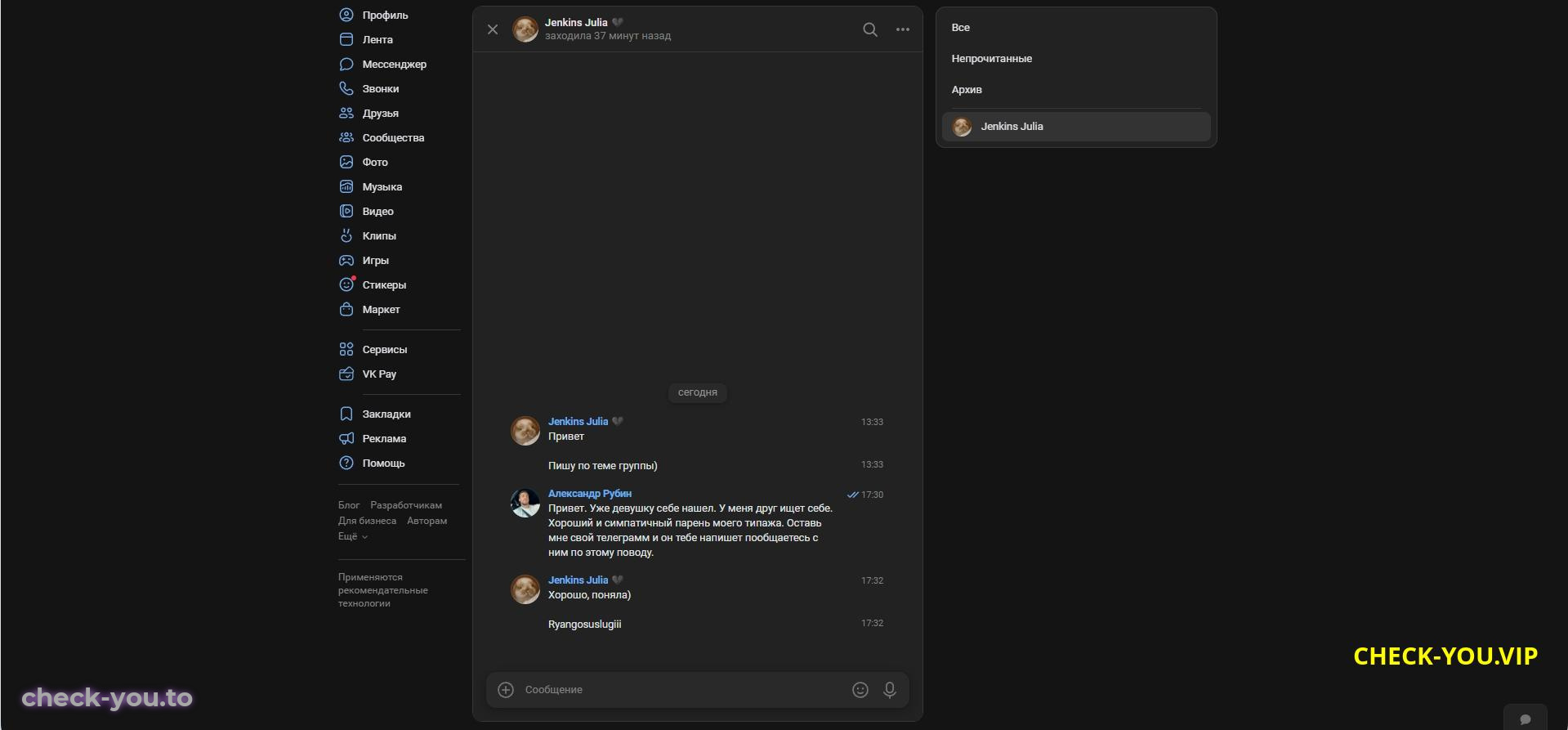Open the Видео play icon
This screenshot has width=1568, height=730.
pyautogui.click(x=346, y=211)
